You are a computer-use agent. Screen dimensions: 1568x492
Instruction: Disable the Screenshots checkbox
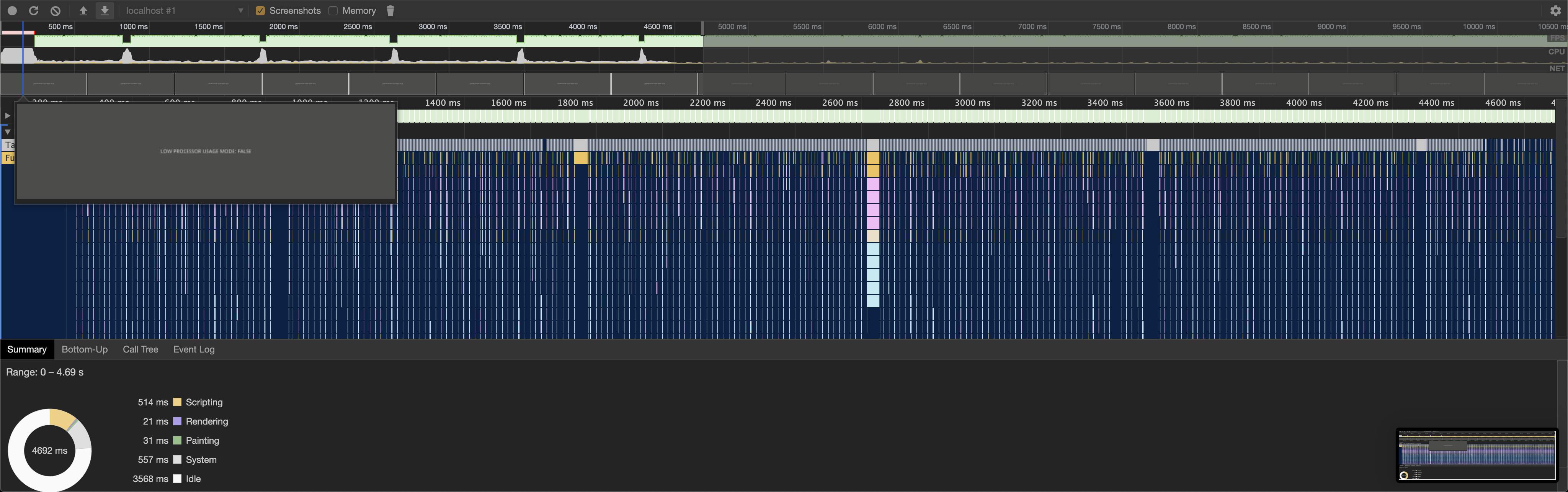point(261,10)
